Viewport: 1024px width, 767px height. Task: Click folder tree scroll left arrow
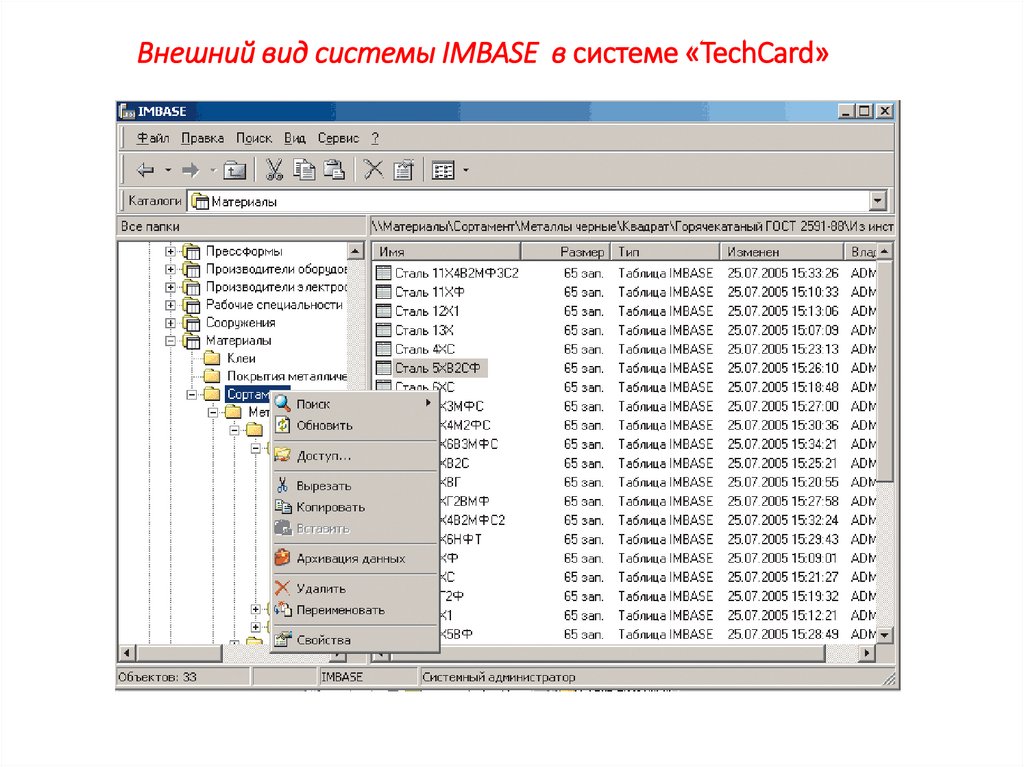tap(127, 653)
